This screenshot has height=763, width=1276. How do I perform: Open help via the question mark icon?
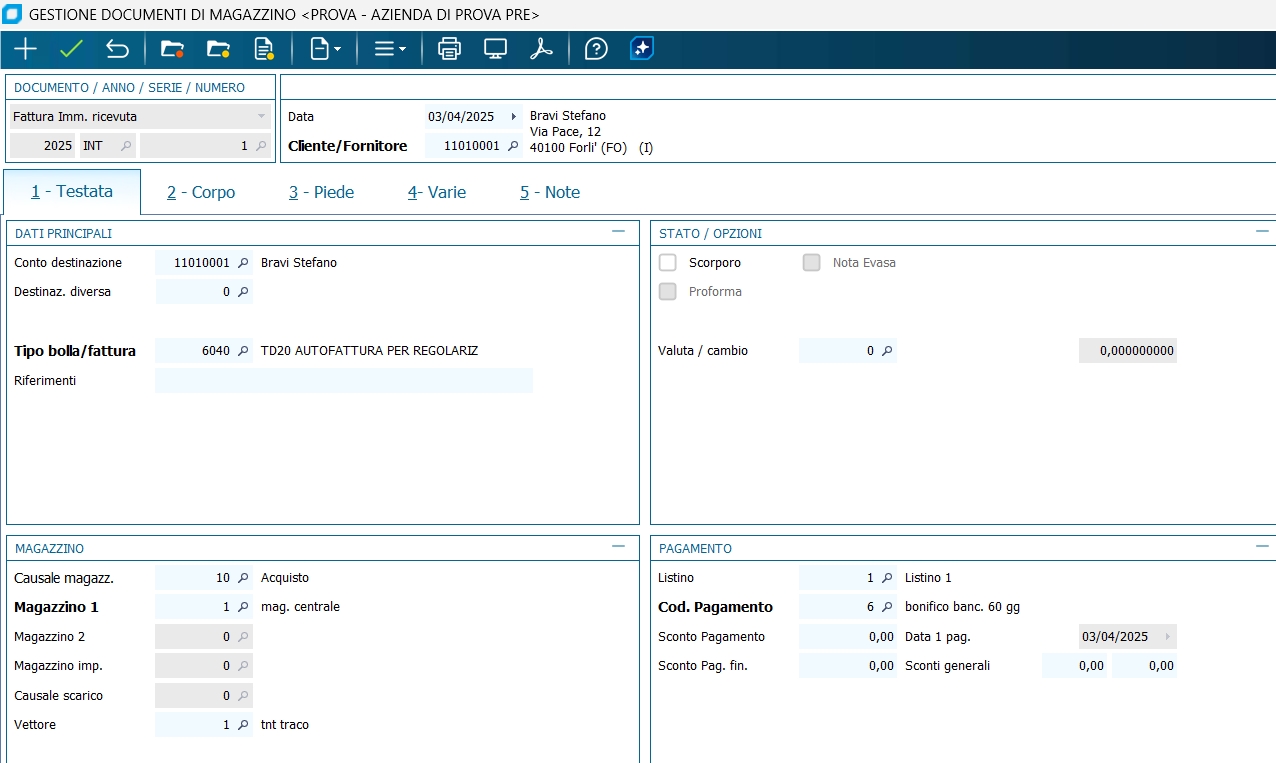pyautogui.click(x=596, y=49)
